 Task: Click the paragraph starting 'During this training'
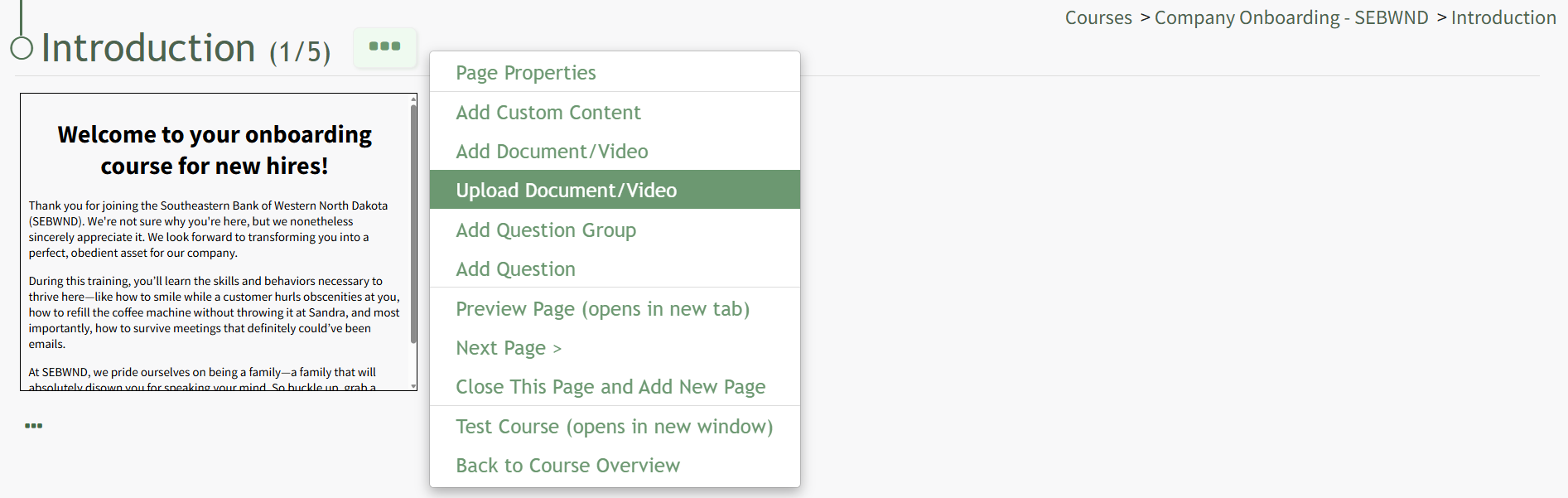pos(215,312)
